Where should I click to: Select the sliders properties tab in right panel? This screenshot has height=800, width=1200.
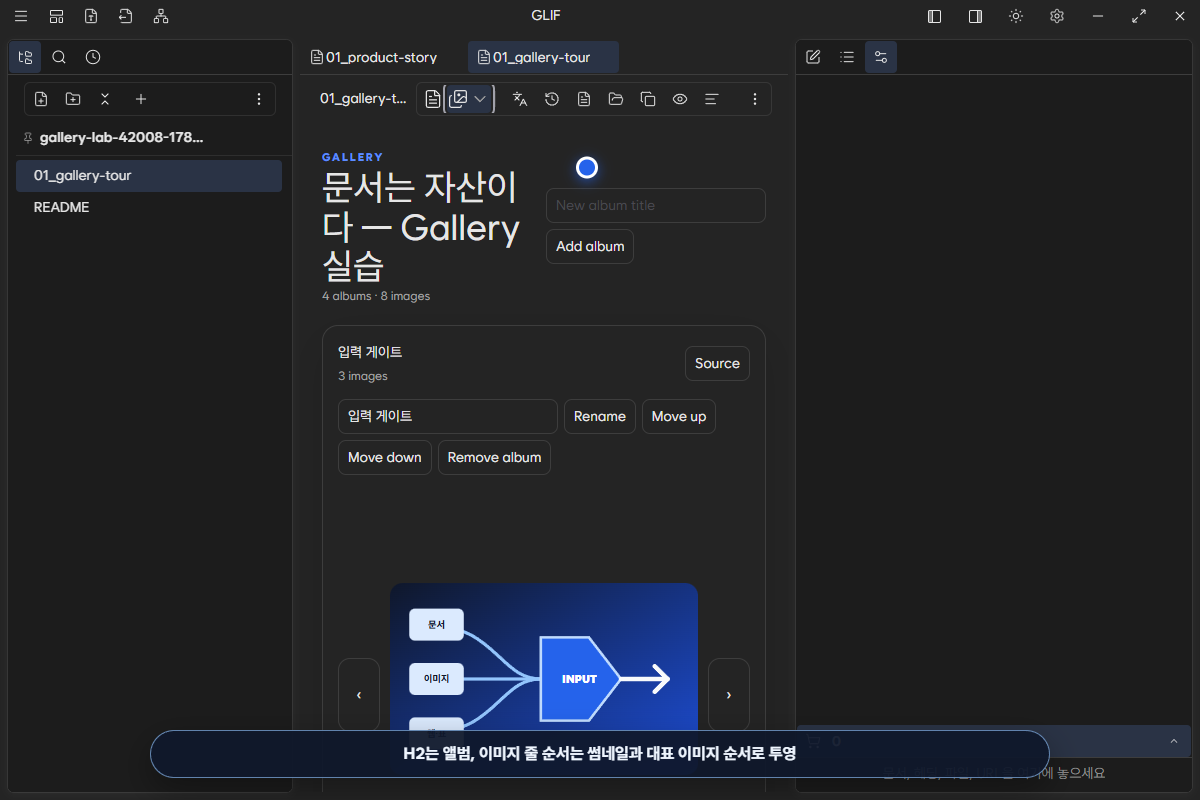[x=881, y=57]
